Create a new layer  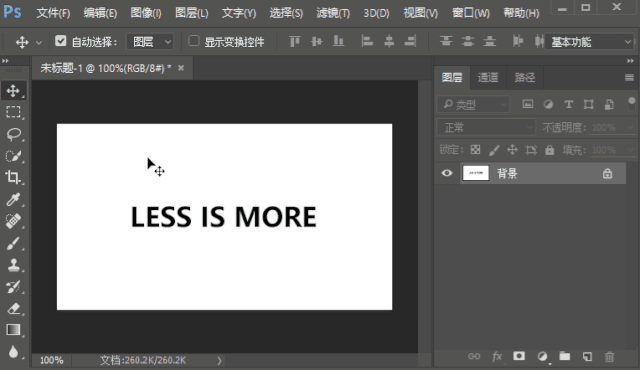click(587, 356)
